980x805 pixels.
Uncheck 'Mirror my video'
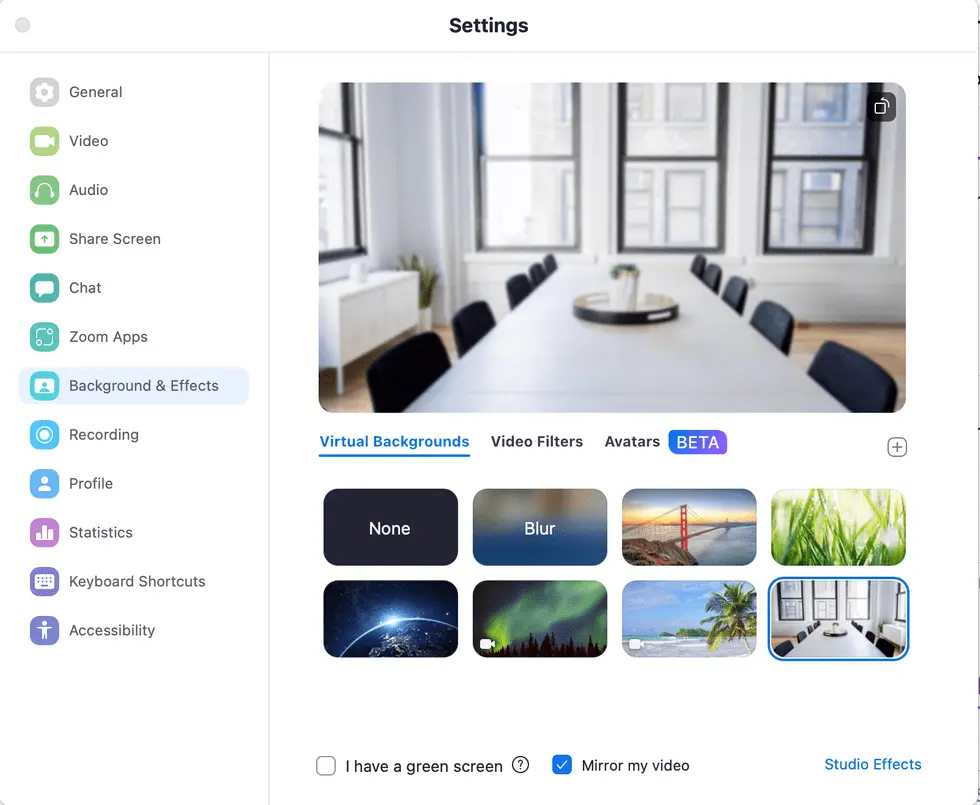pyautogui.click(x=563, y=763)
